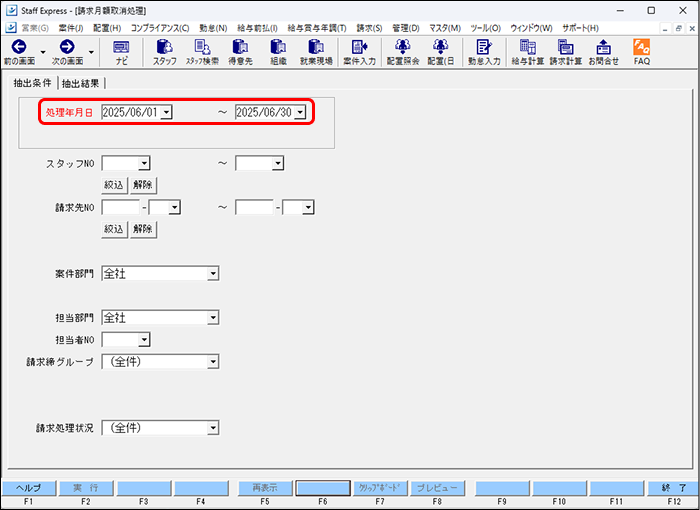
Task: Open the お問合せ inquiry icon
Action: coord(604,52)
